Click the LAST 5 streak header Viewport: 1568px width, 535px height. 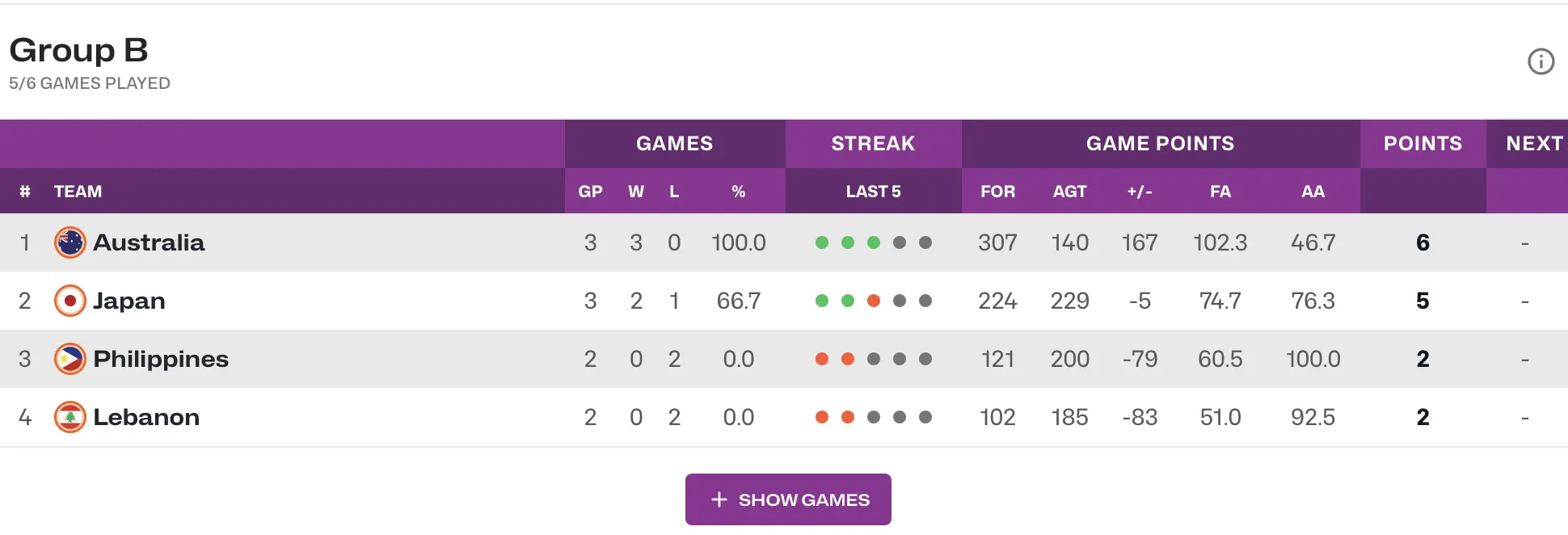(x=873, y=192)
